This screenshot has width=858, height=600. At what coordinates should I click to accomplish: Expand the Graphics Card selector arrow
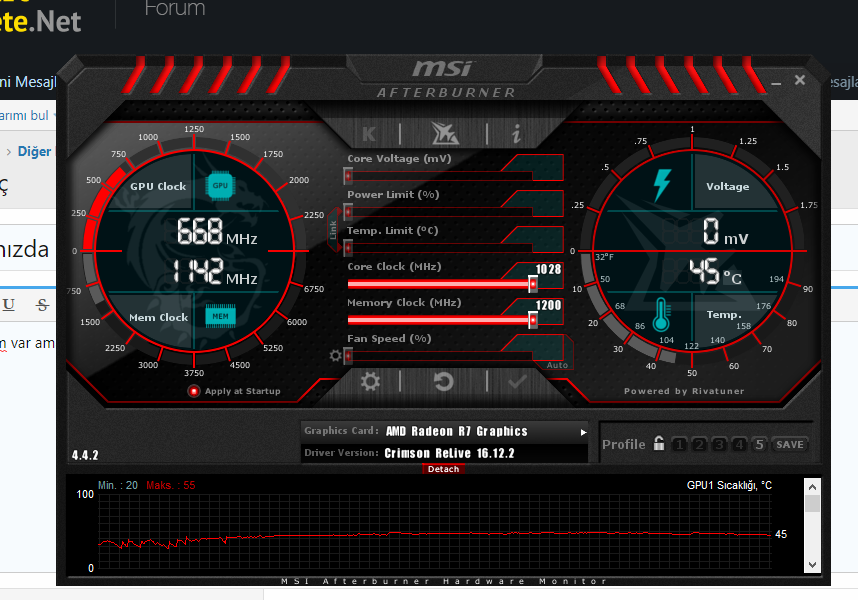583,432
